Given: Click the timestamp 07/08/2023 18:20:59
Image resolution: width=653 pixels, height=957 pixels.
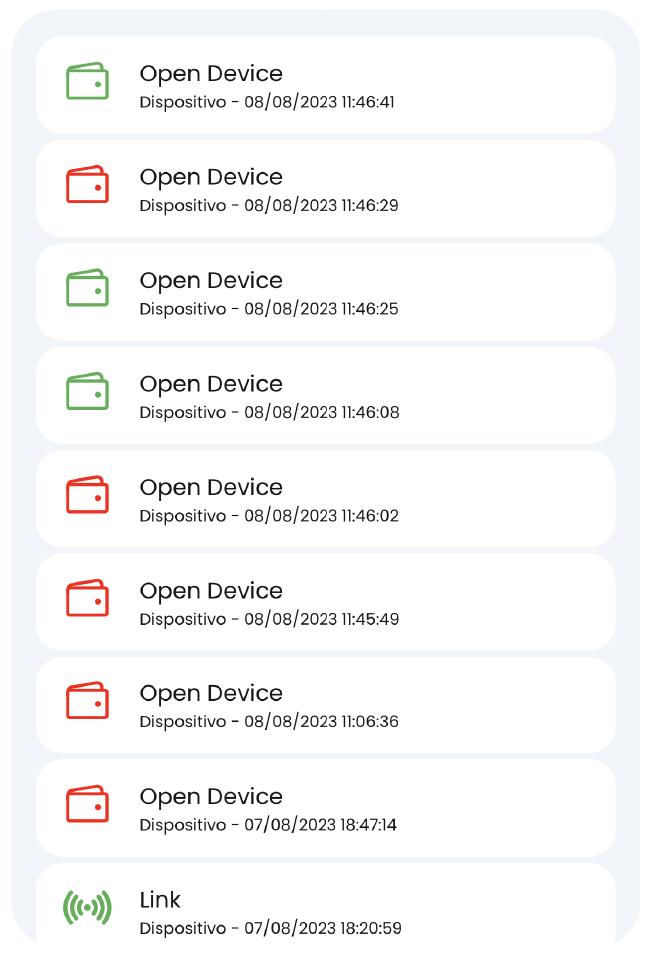Looking at the screenshot, I should (322, 929).
